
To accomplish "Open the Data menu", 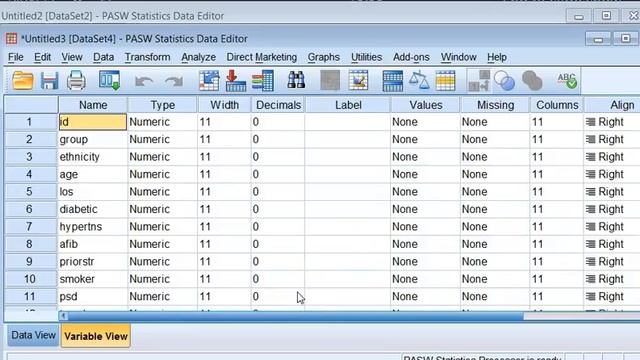I will tap(103, 57).
